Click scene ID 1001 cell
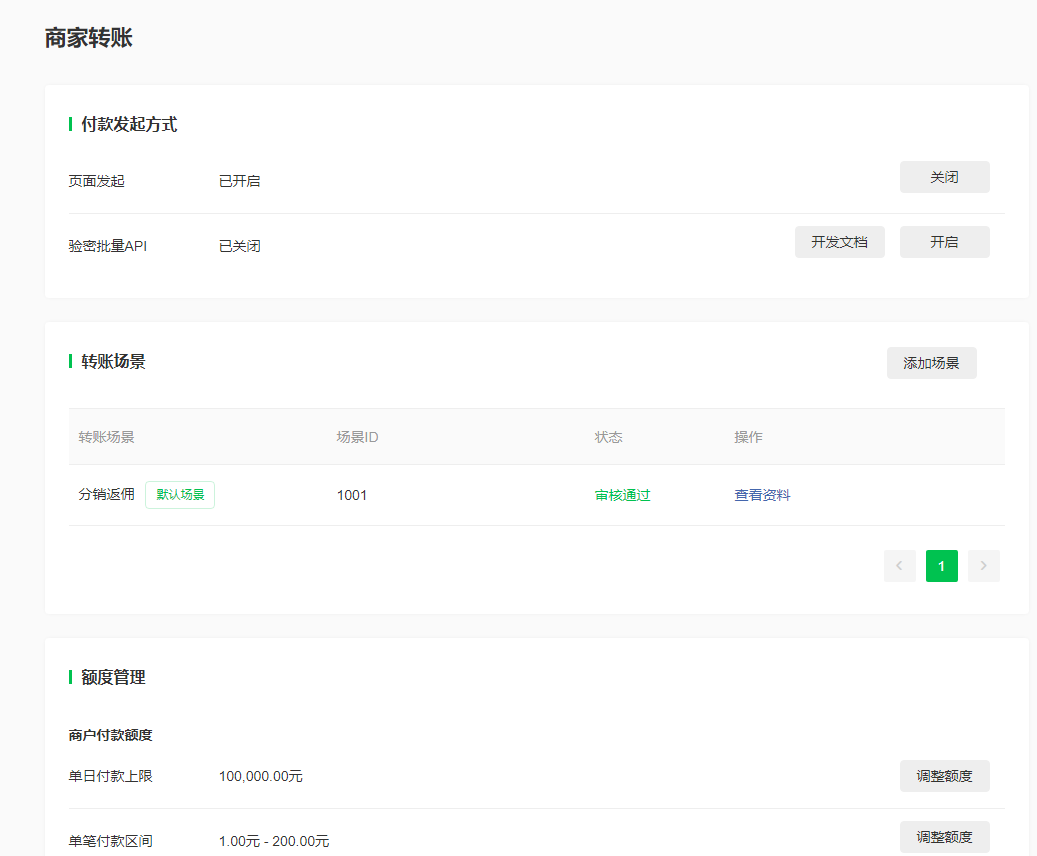The image size is (1037, 856). pyautogui.click(x=352, y=495)
